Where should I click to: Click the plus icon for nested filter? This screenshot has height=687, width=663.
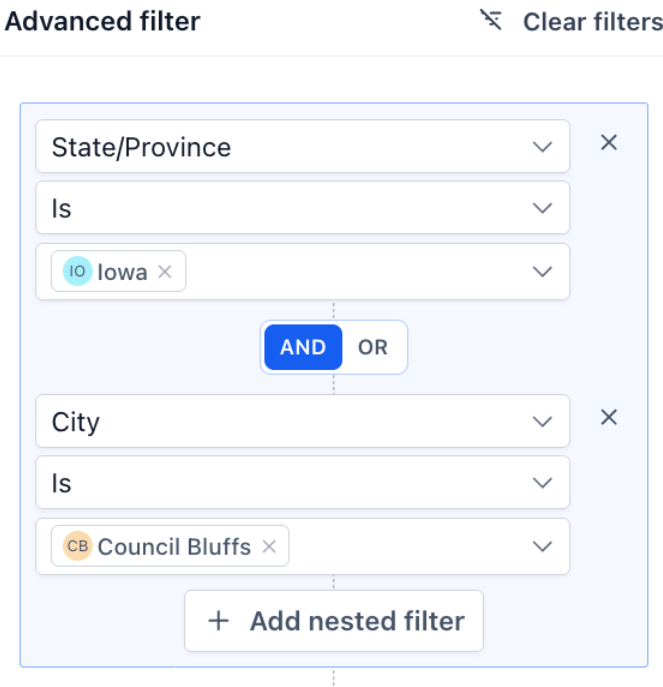click(x=218, y=621)
